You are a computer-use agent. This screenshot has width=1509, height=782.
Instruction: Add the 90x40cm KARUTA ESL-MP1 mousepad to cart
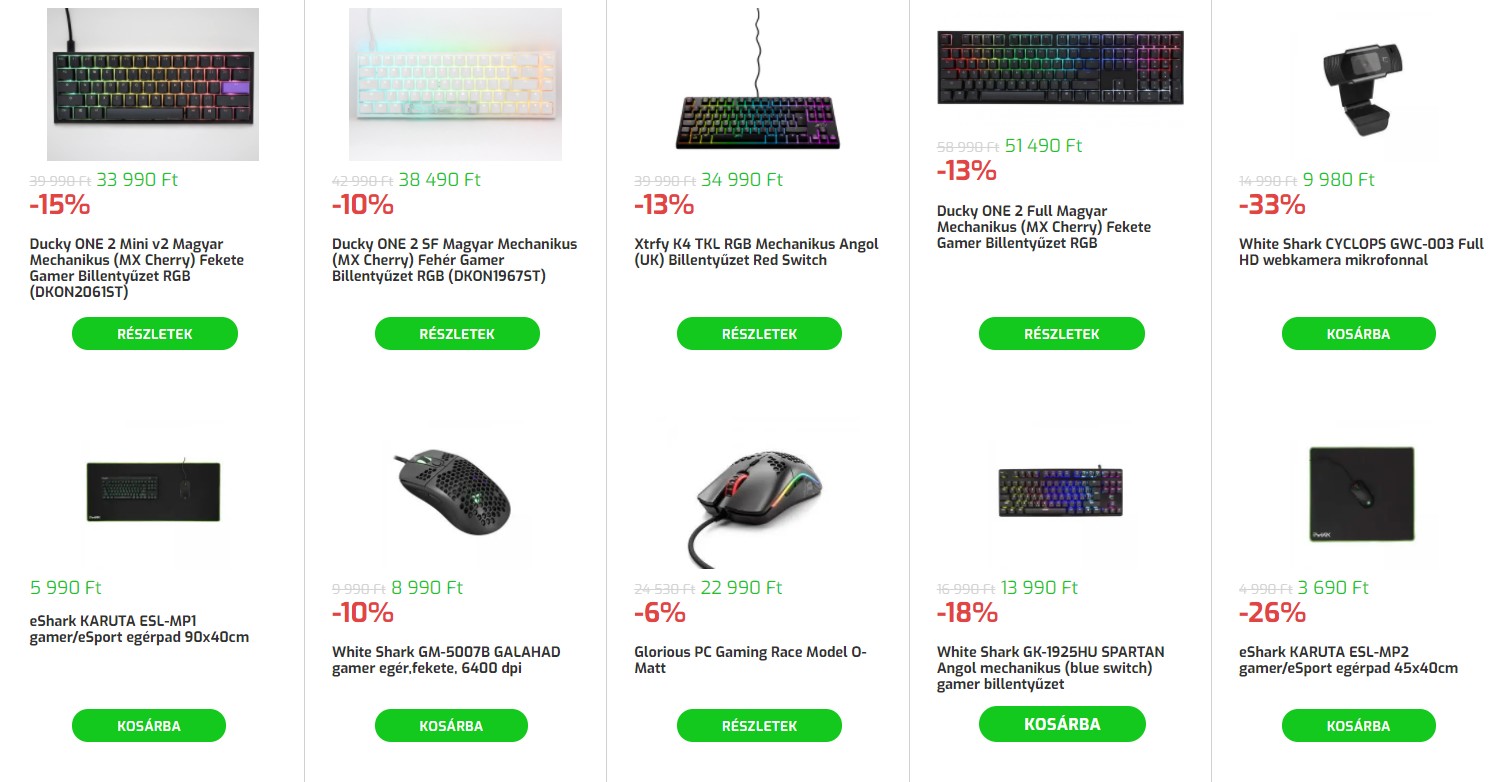click(x=149, y=726)
